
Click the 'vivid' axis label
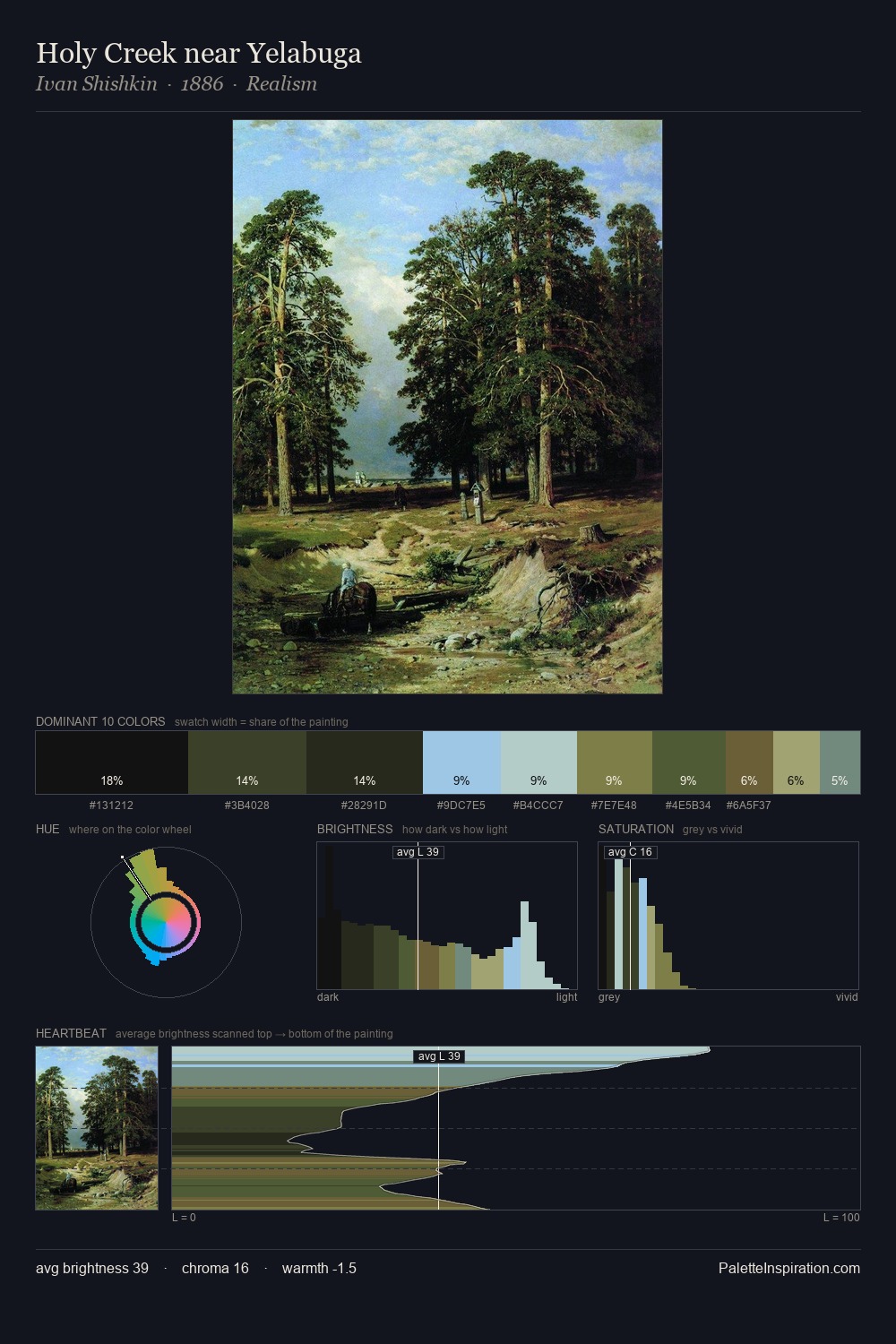point(847,997)
